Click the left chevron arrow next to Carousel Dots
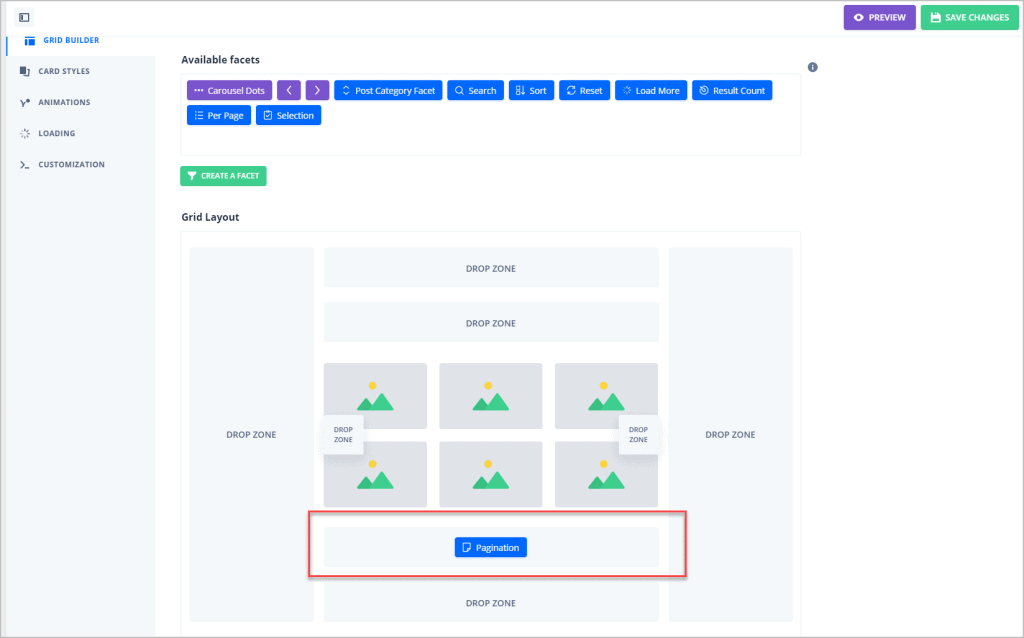This screenshot has height=638, width=1024. pyautogui.click(x=289, y=90)
